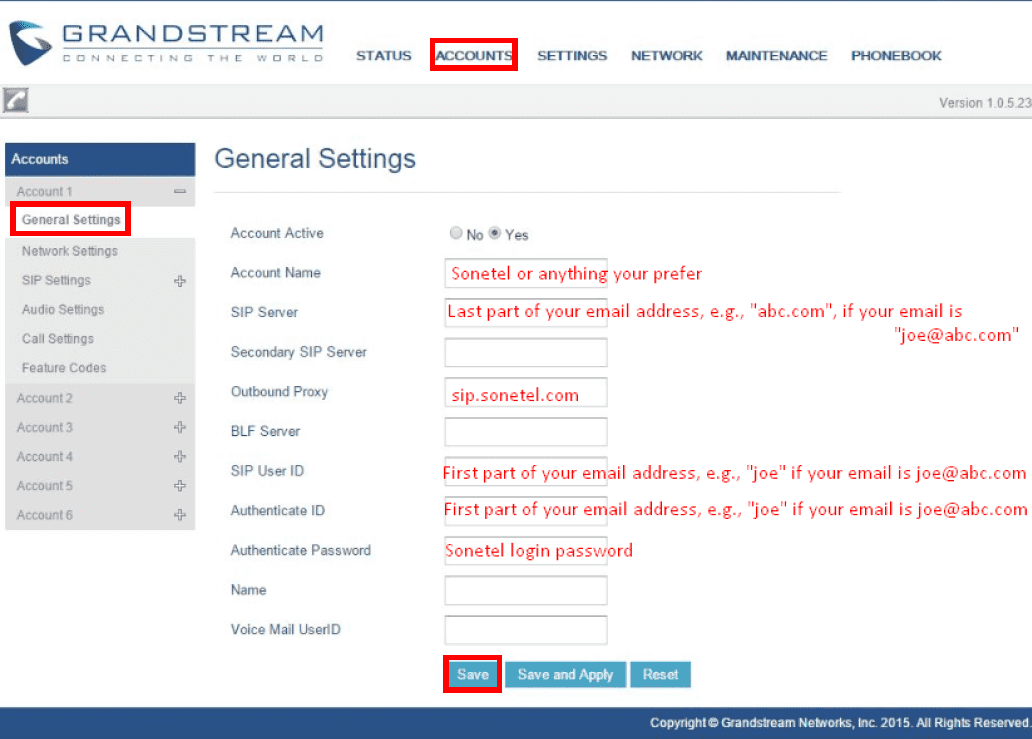Click Save and Apply

tap(565, 675)
